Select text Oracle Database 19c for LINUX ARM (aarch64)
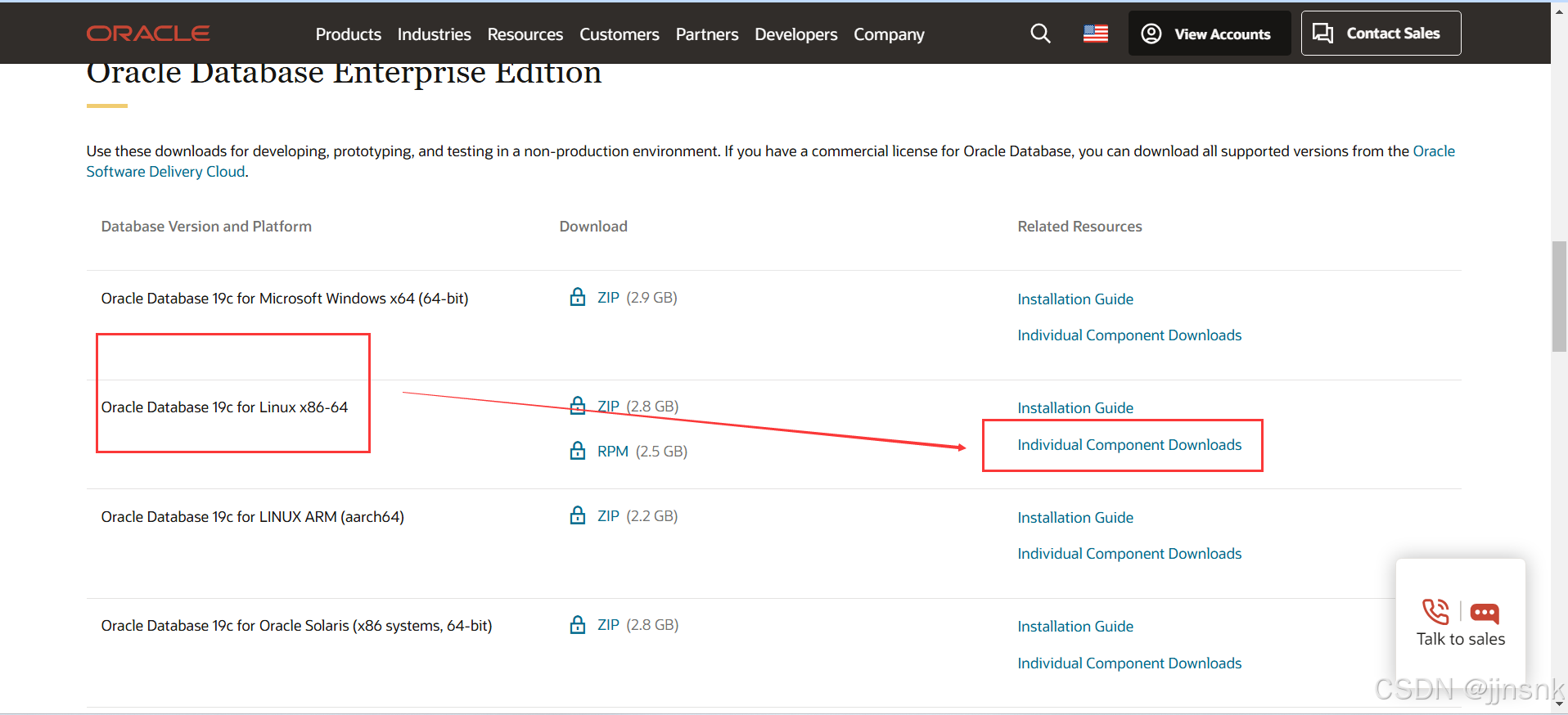1568x715 pixels. coord(253,517)
